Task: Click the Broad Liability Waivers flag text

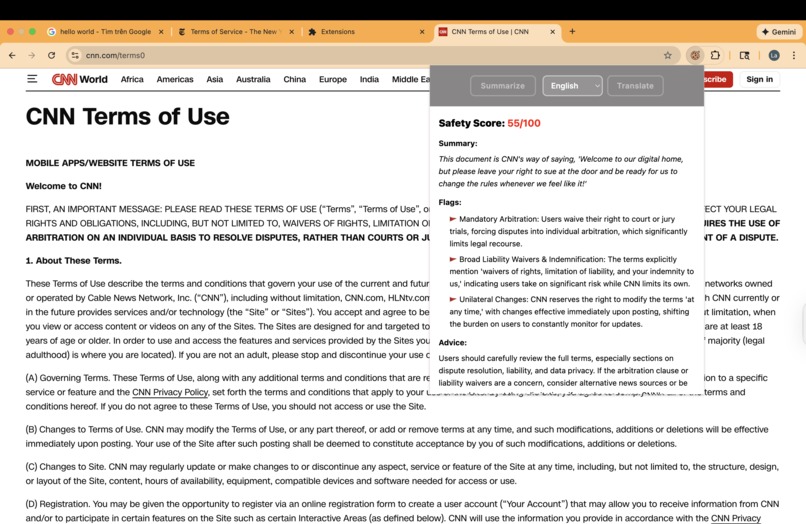Action: click(572, 271)
